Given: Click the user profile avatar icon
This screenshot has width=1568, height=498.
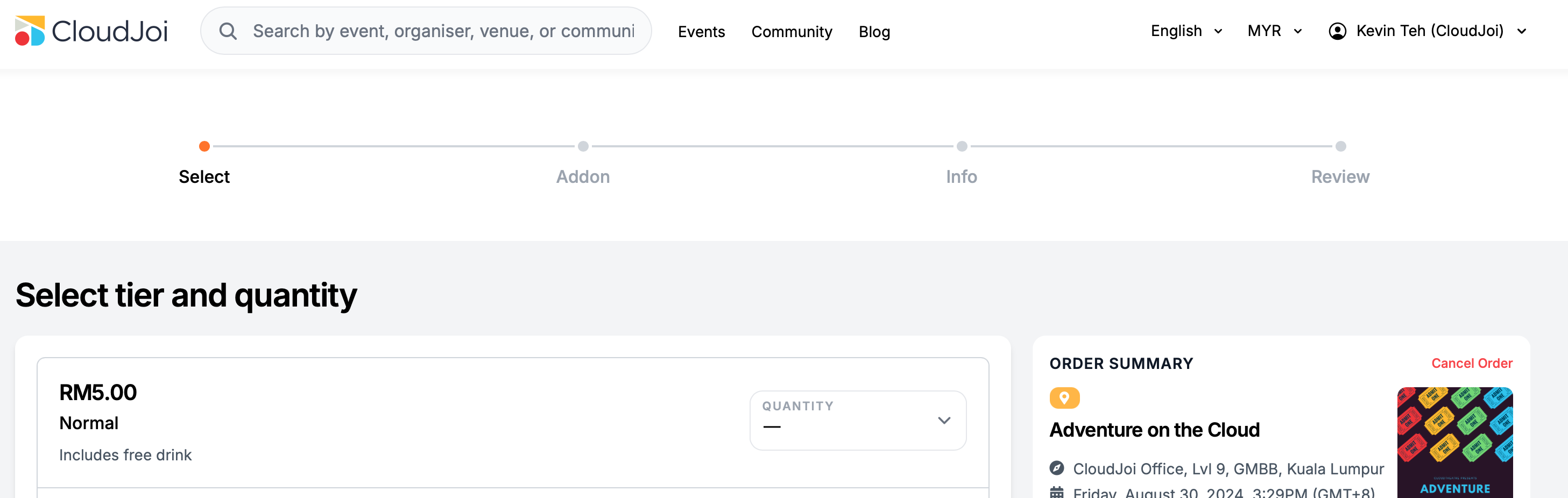Looking at the screenshot, I should [x=1337, y=31].
